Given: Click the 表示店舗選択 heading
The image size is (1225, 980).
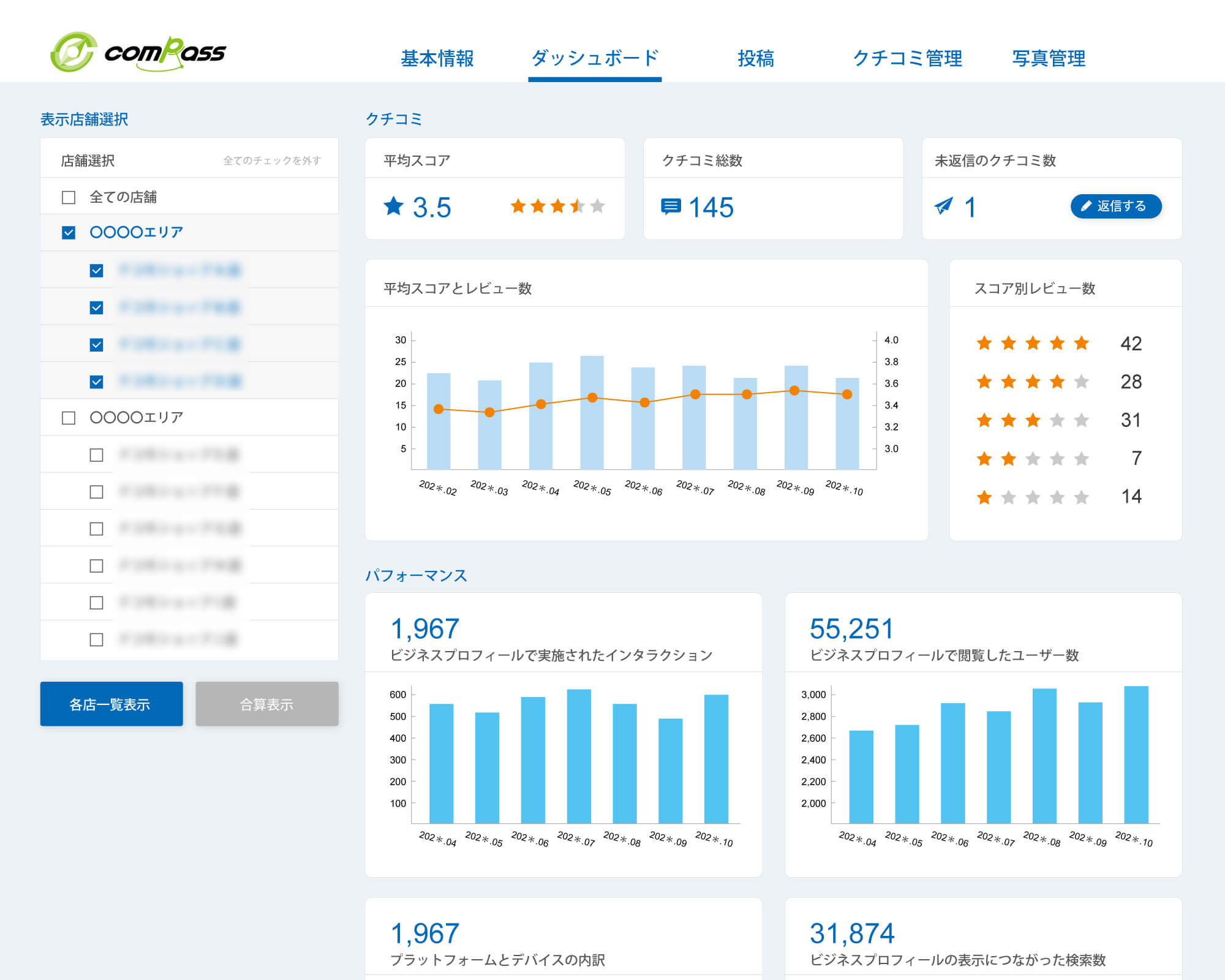Looking at the screenshot, I should (85, 119).
